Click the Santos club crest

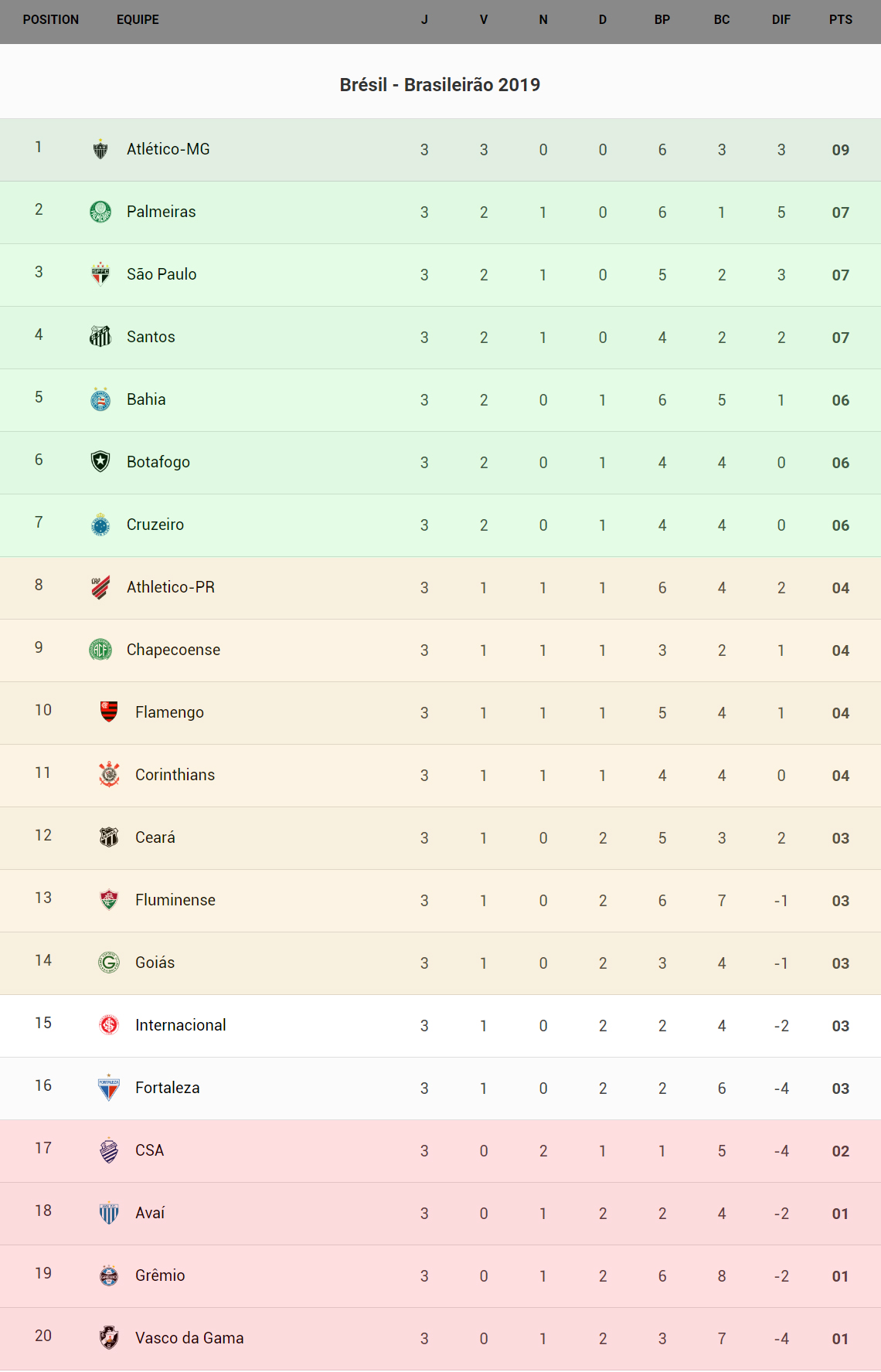[100, 337]
